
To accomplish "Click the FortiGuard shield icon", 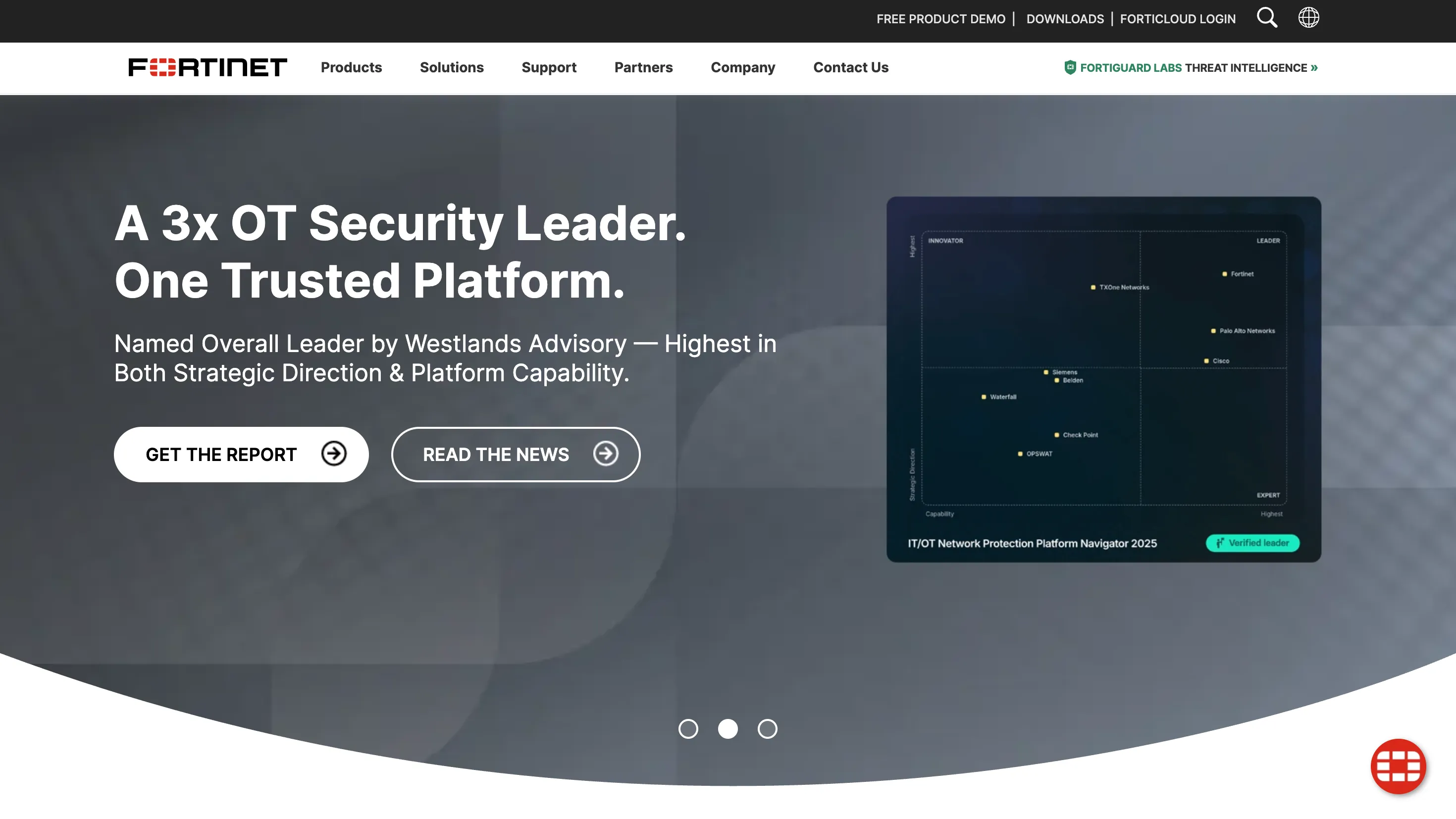I will point(1069,67).
